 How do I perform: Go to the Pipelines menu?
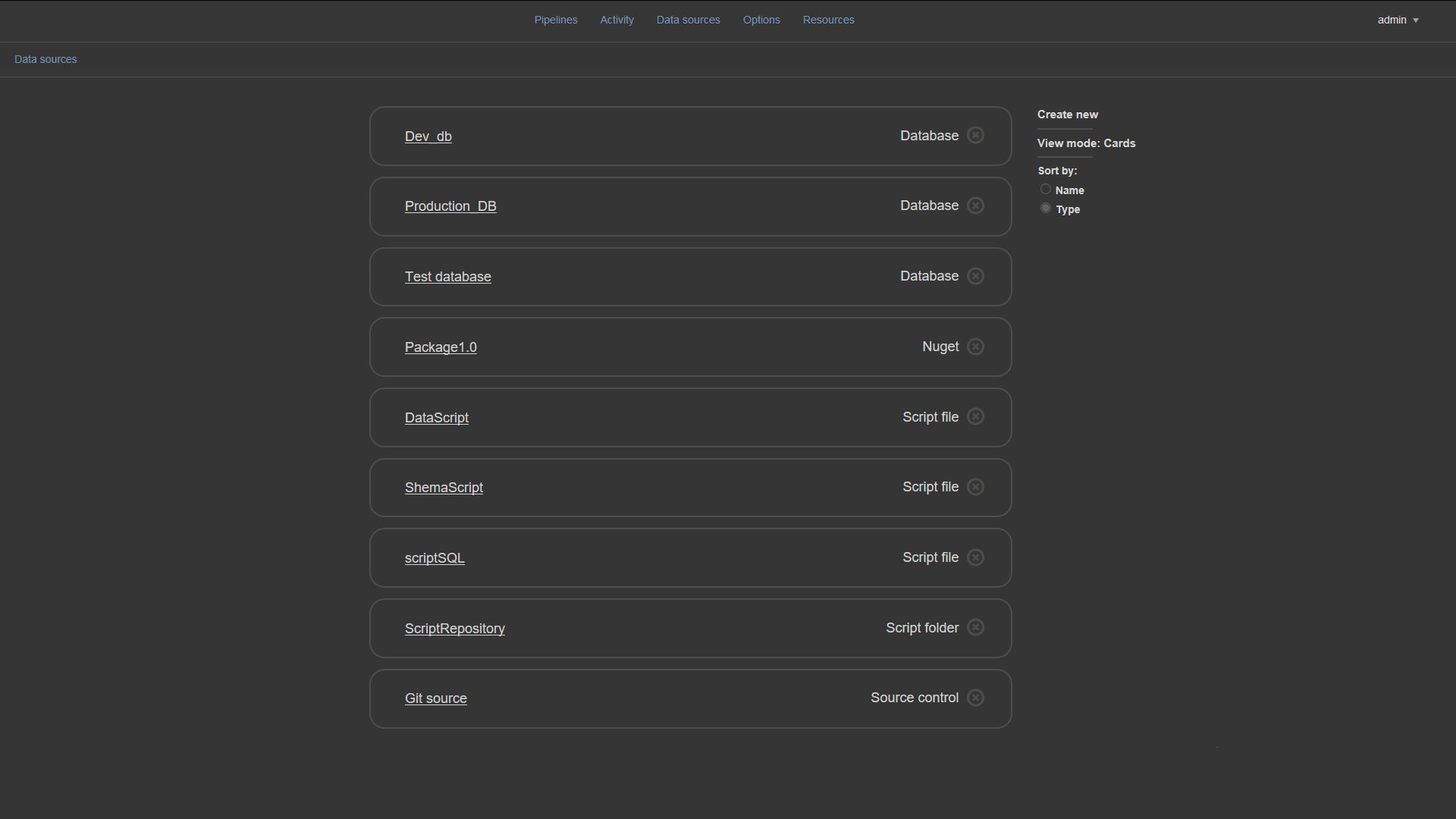[556, 20]
